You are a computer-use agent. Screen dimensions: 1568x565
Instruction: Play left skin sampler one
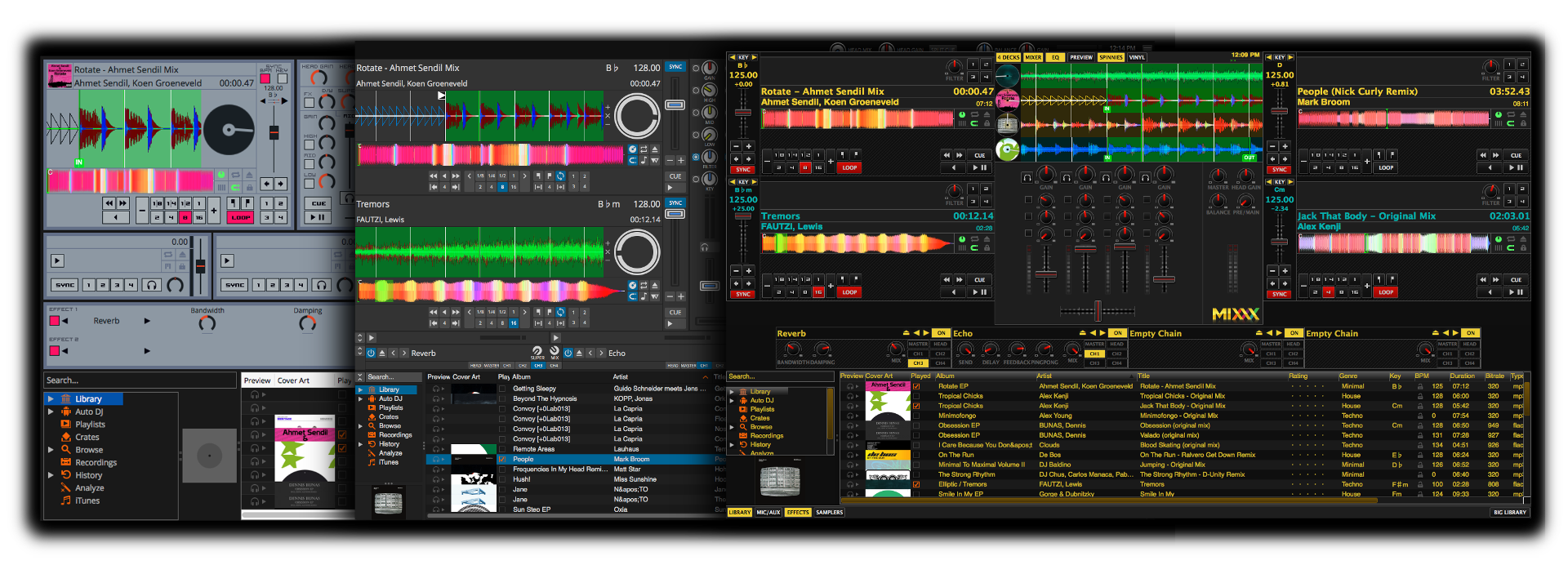point(57,260)
